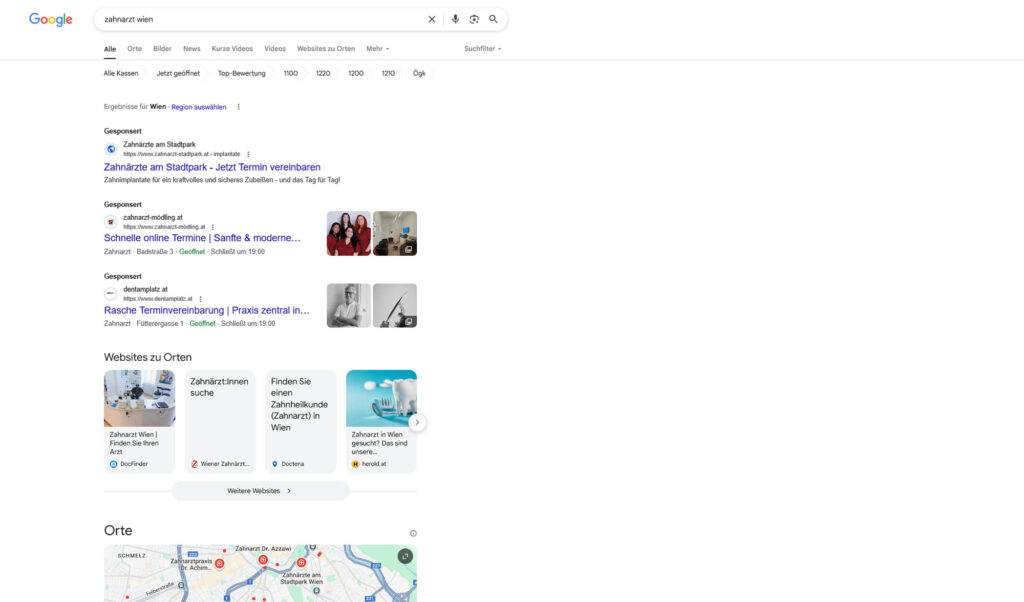
Task: Select Zahnarztpraxis Dr. Achim map pin
Action: point(219,563)
